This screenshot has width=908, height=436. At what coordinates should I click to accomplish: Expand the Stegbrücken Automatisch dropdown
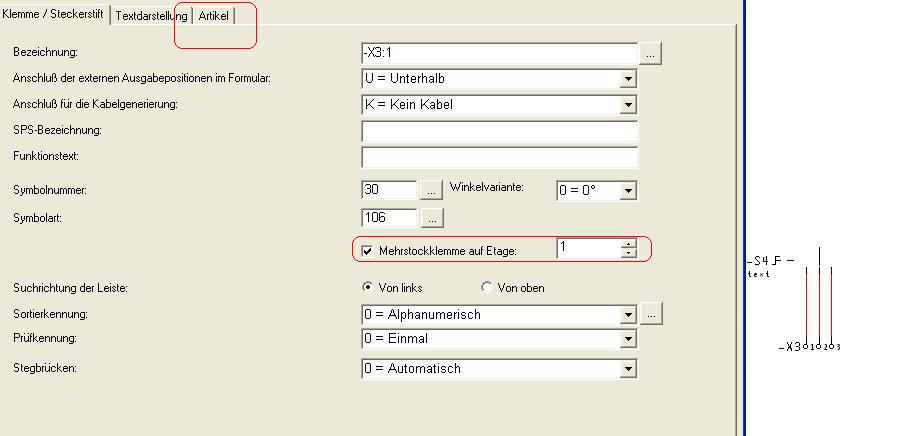(628, 368)
